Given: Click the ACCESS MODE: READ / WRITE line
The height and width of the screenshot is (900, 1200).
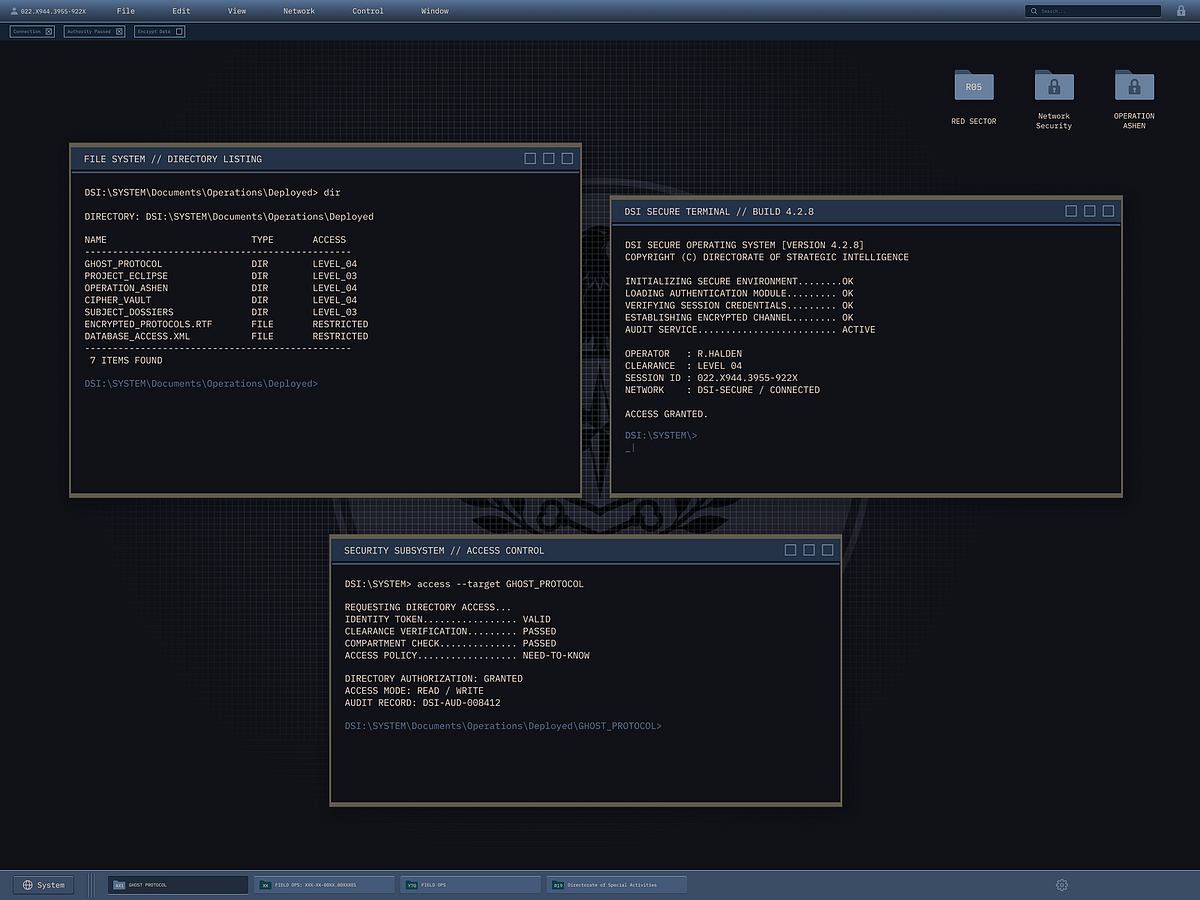Looking at the screenshot, I should (x=414, y=691).
